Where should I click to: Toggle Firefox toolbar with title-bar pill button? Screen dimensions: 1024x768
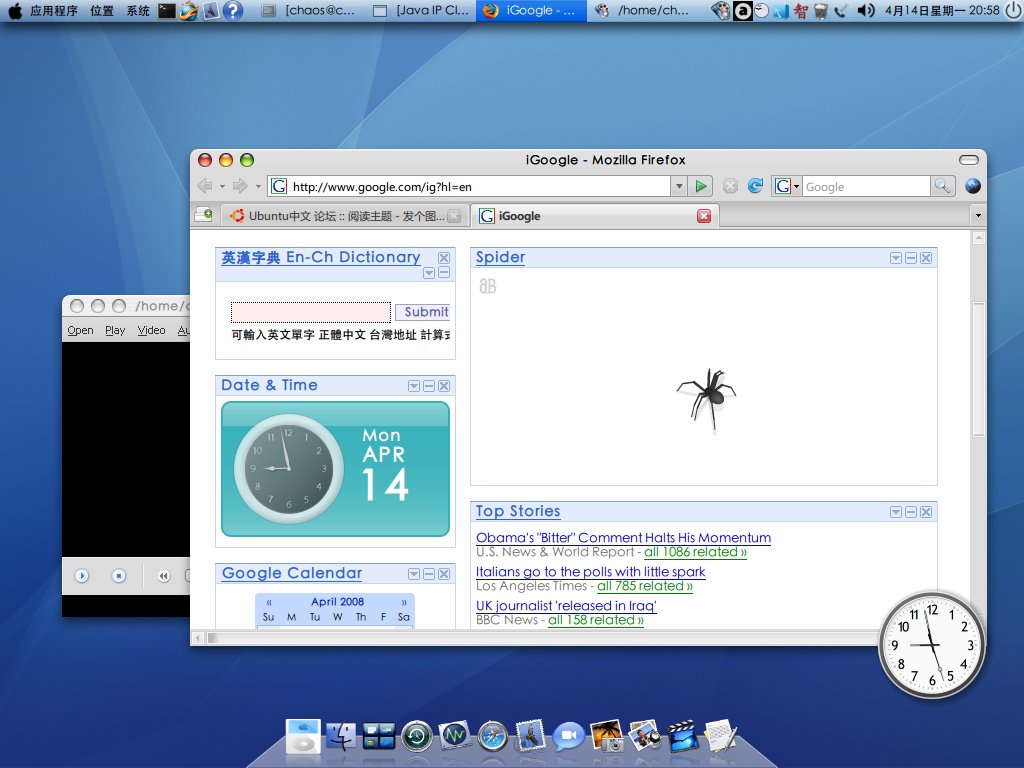tap(968, 160)
